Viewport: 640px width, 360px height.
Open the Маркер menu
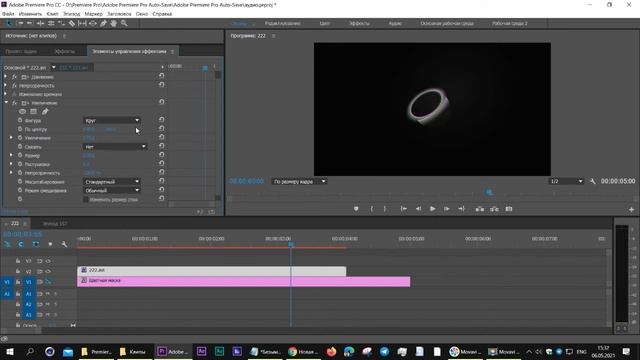pos(93,14)
